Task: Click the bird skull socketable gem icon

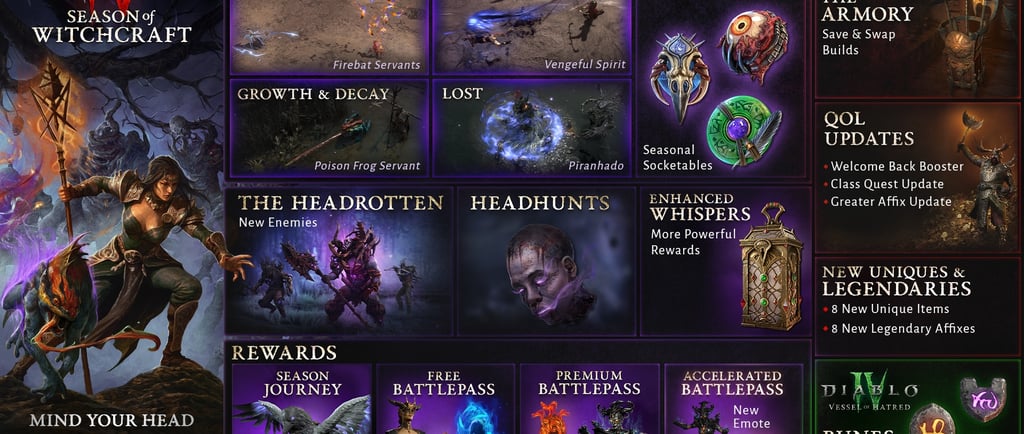Action: coord(680,77)
